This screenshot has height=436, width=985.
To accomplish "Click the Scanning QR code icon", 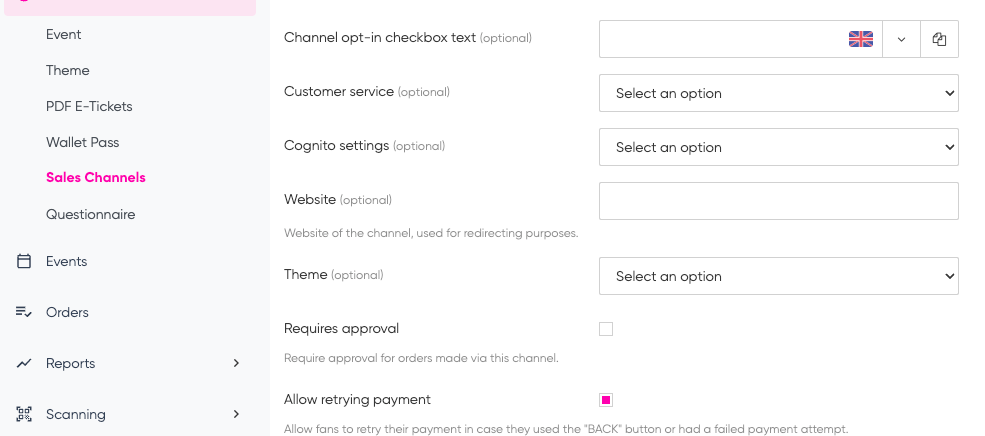I will [24, 414].
